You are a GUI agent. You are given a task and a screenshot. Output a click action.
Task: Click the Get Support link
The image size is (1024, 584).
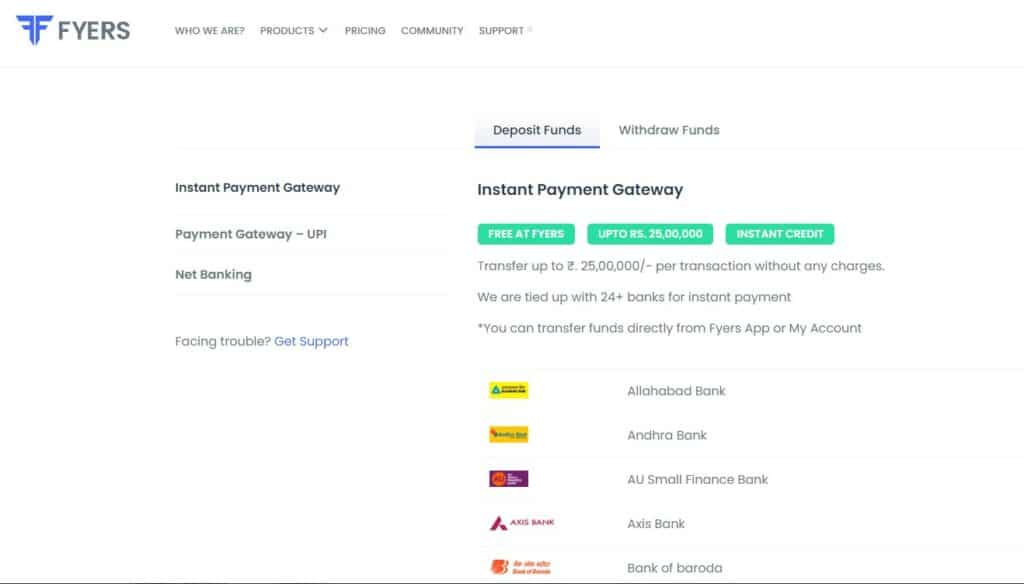tap(312, 341)
